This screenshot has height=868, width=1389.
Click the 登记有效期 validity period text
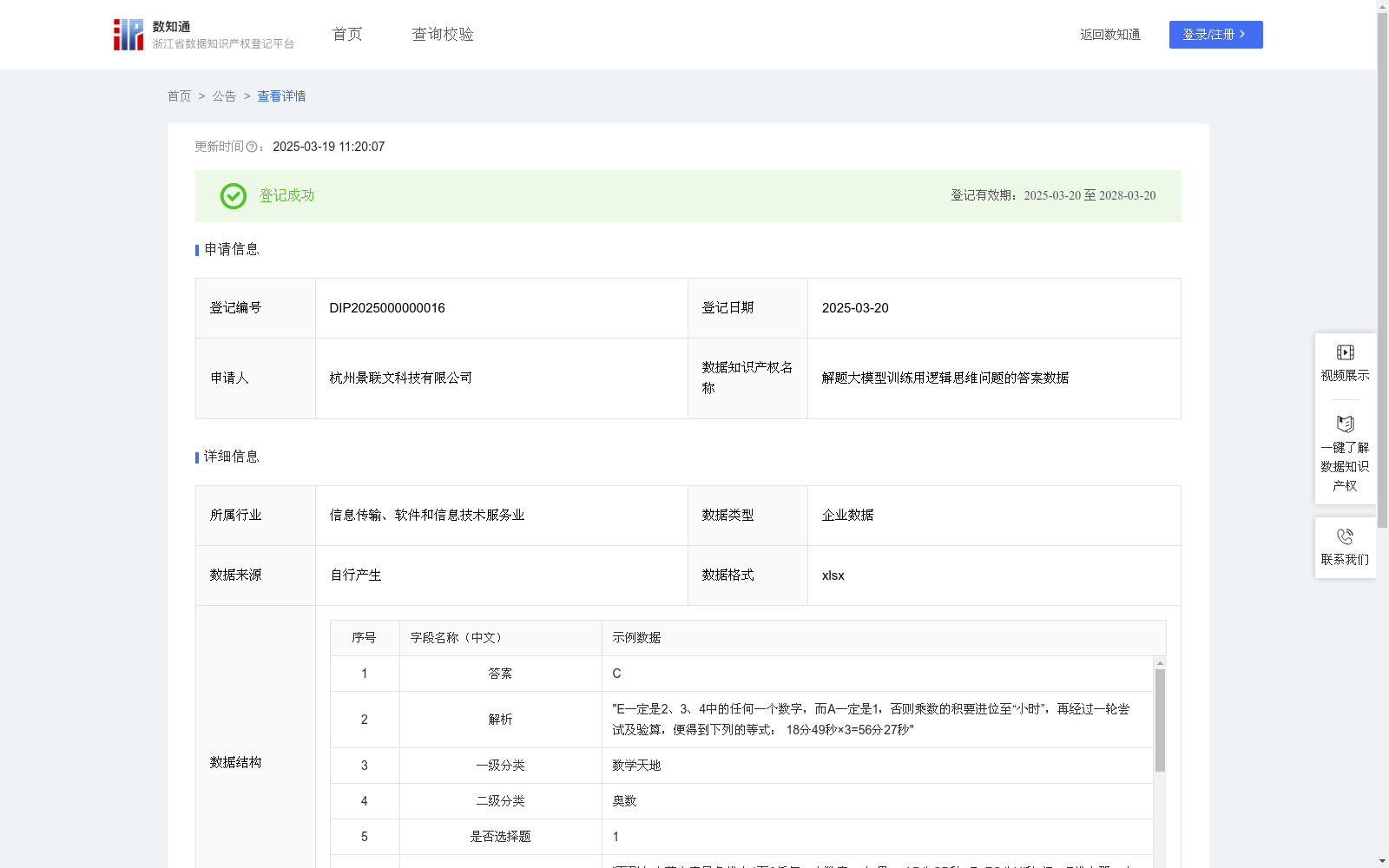pyautogui.click(x=1053, y=195)
